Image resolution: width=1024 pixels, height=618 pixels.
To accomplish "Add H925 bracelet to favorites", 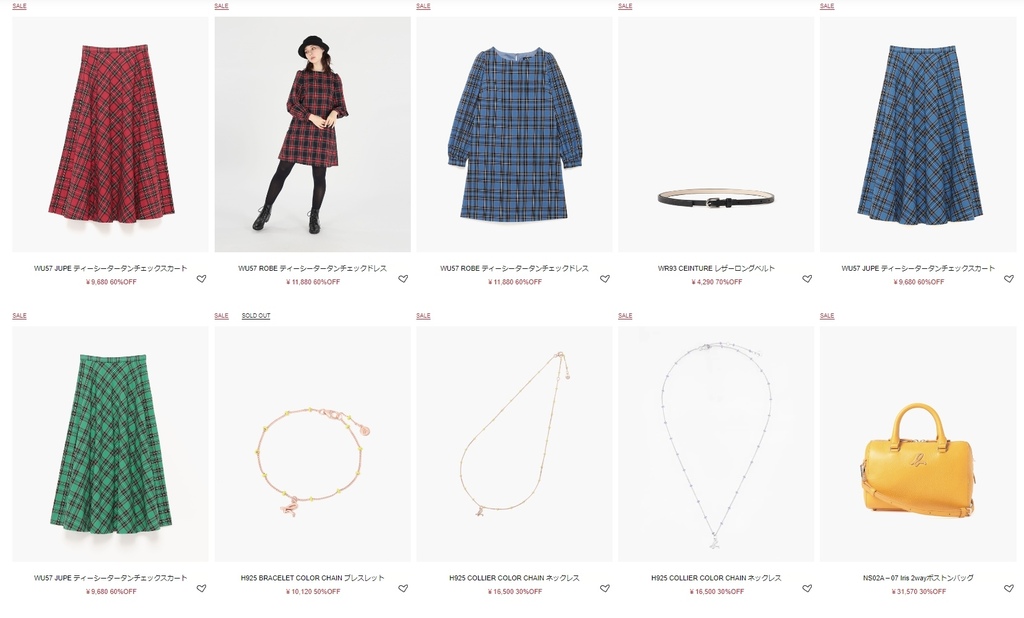I will 403,589.
